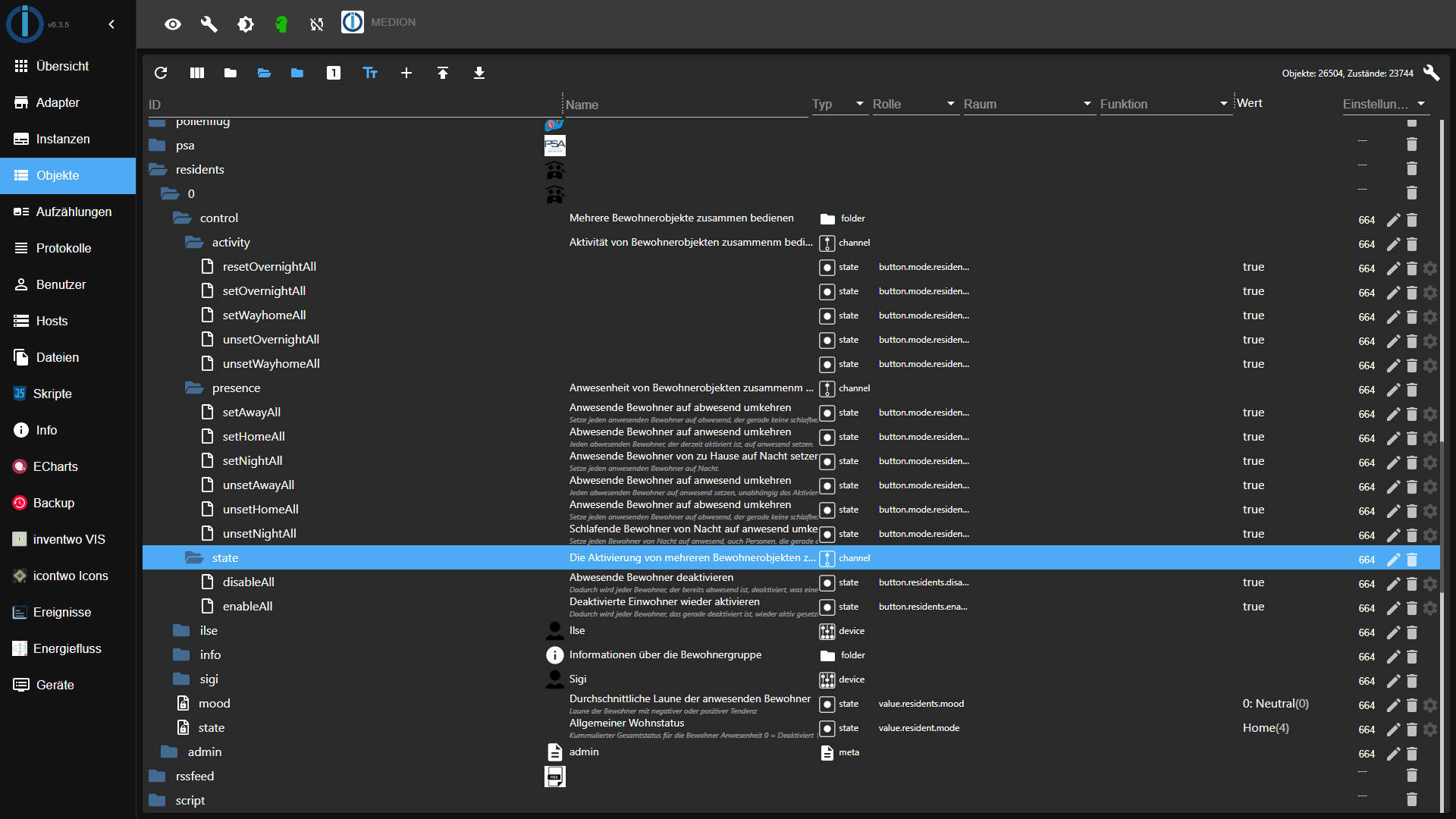1456x819 pixels.
Task: Open custom settings for setWayhomeAll
Action: pos(1430,317)
